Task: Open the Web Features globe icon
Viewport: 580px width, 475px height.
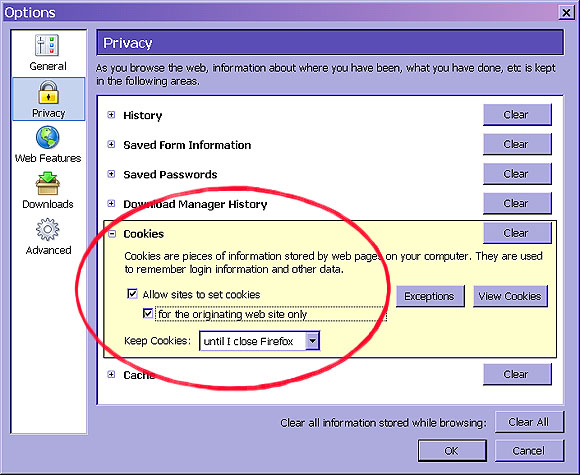Action: click(47, 137)
